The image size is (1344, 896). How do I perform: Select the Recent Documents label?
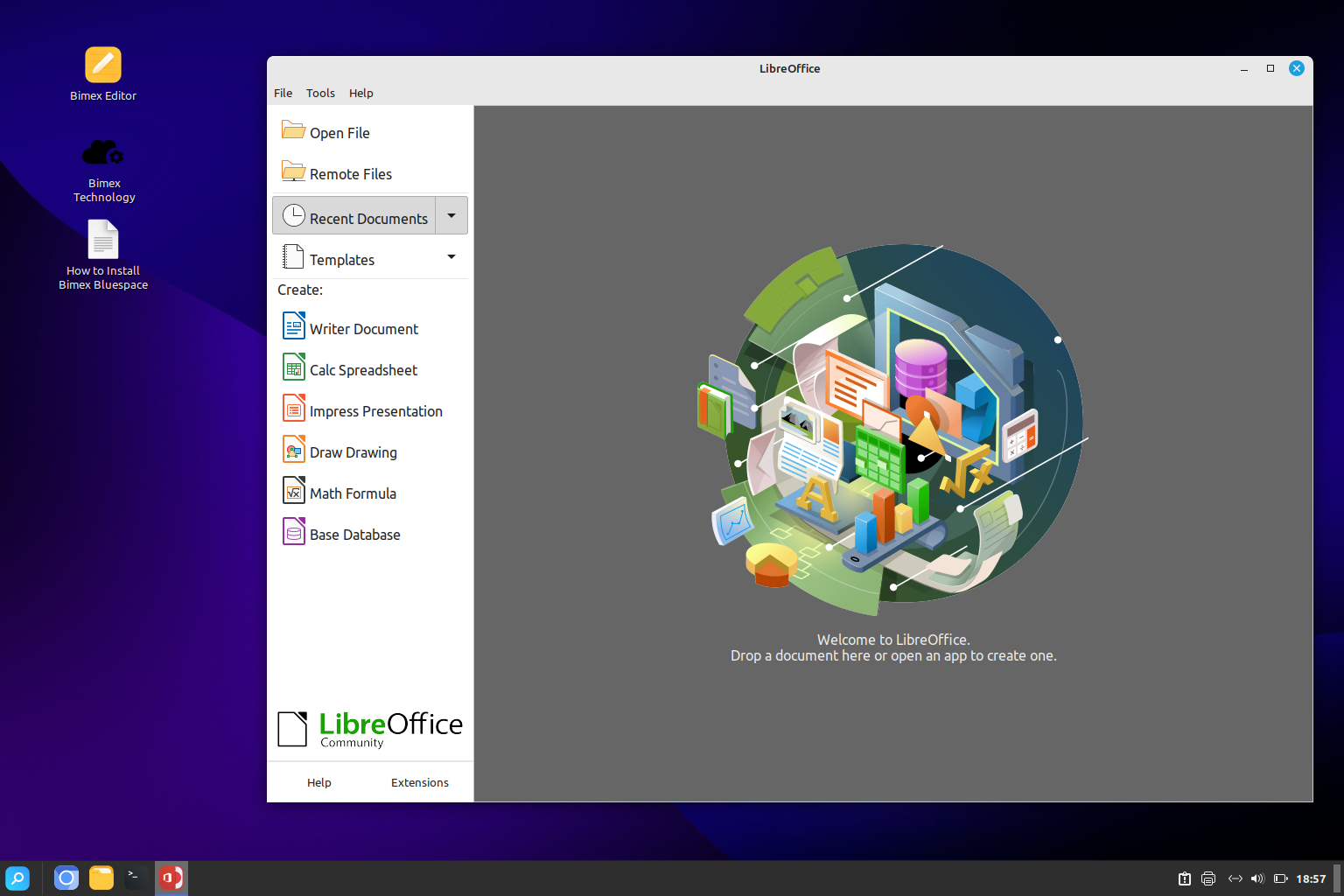coord(368,219)
